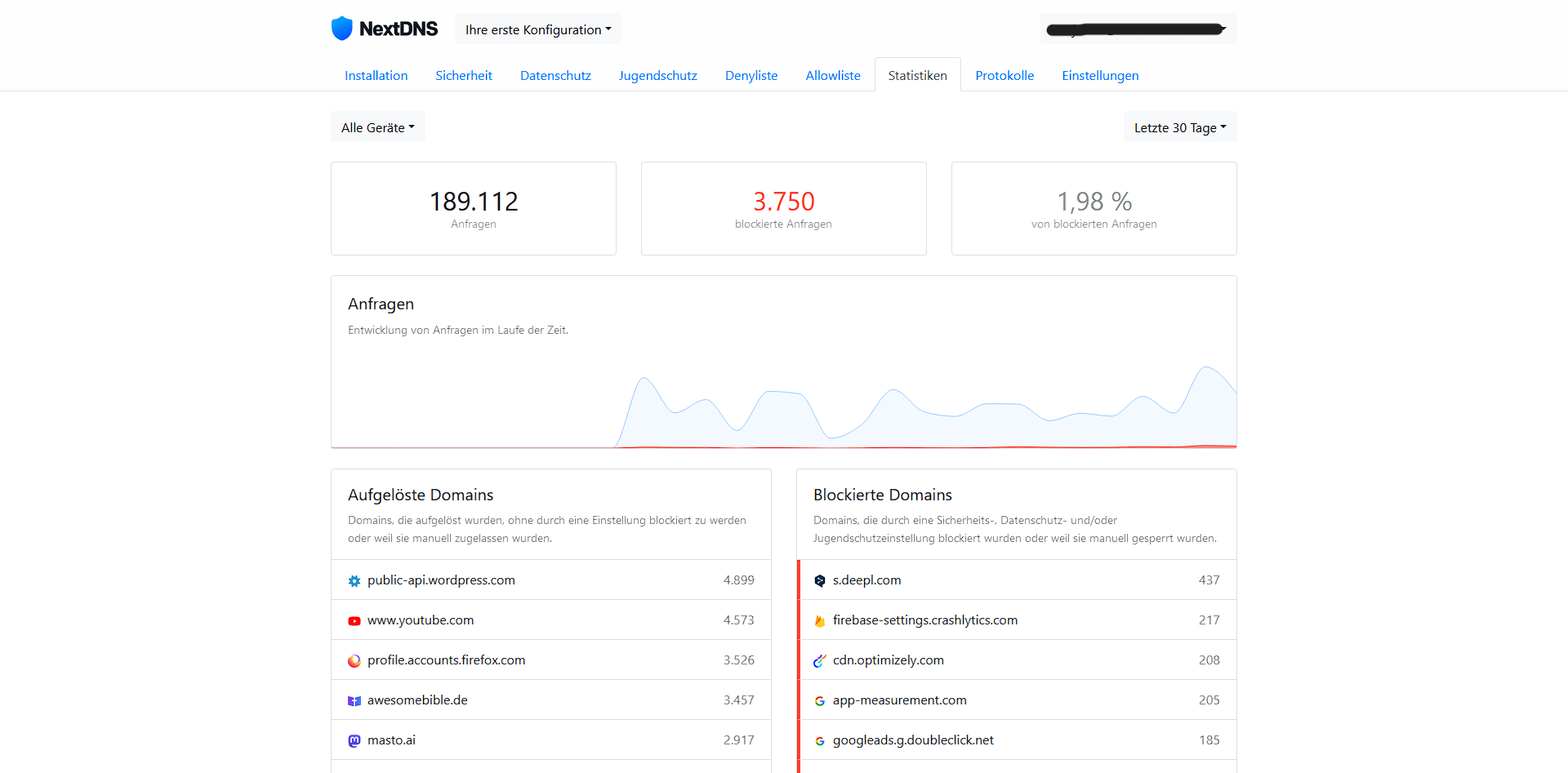Click the masto.ai domain
The image size is (1568, 773).
pyautogui.click(x=391, y=740)
